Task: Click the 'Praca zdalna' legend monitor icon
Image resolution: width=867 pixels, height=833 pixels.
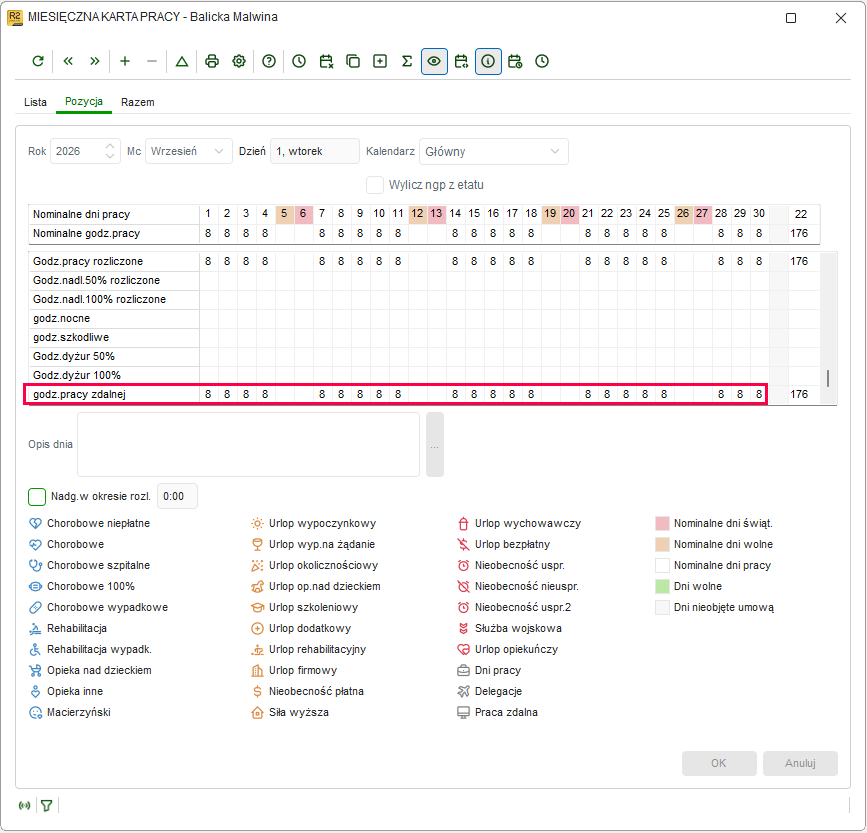Action: click(463, 712)
